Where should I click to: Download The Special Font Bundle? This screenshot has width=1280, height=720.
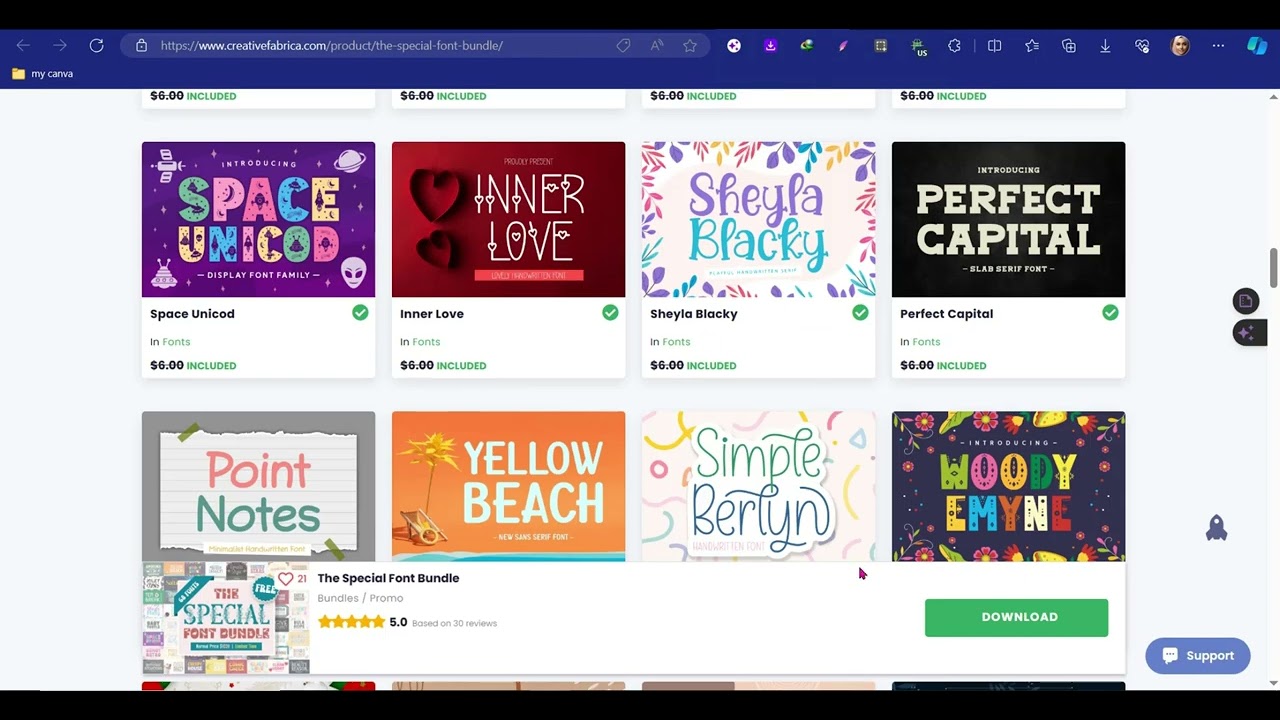click(1016, 617)
